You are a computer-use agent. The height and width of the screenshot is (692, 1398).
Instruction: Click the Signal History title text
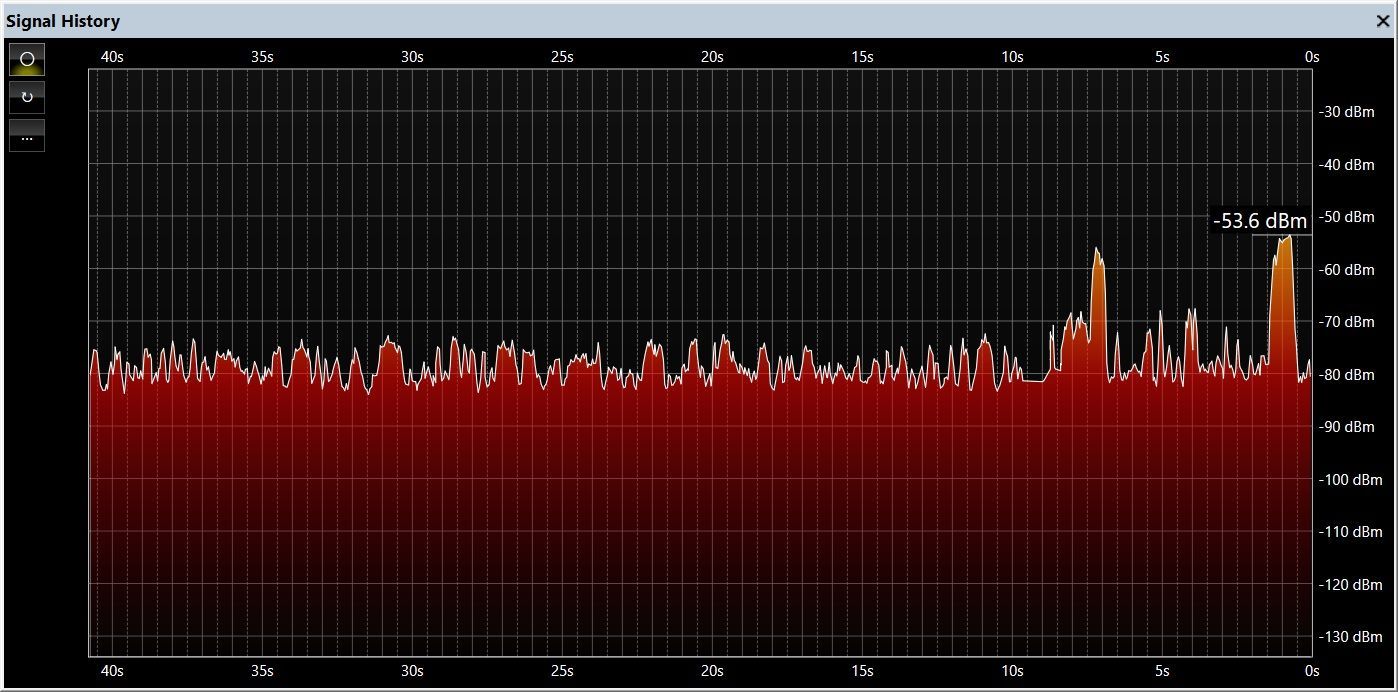point(63,21)
